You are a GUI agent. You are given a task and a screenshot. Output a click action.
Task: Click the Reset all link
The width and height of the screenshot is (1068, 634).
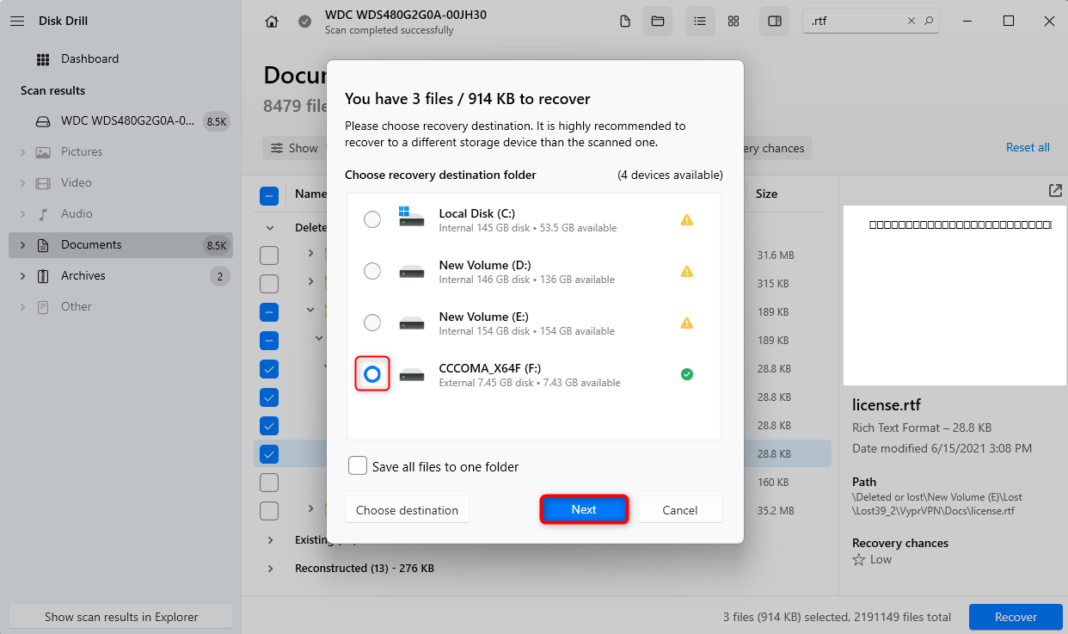1027,147
